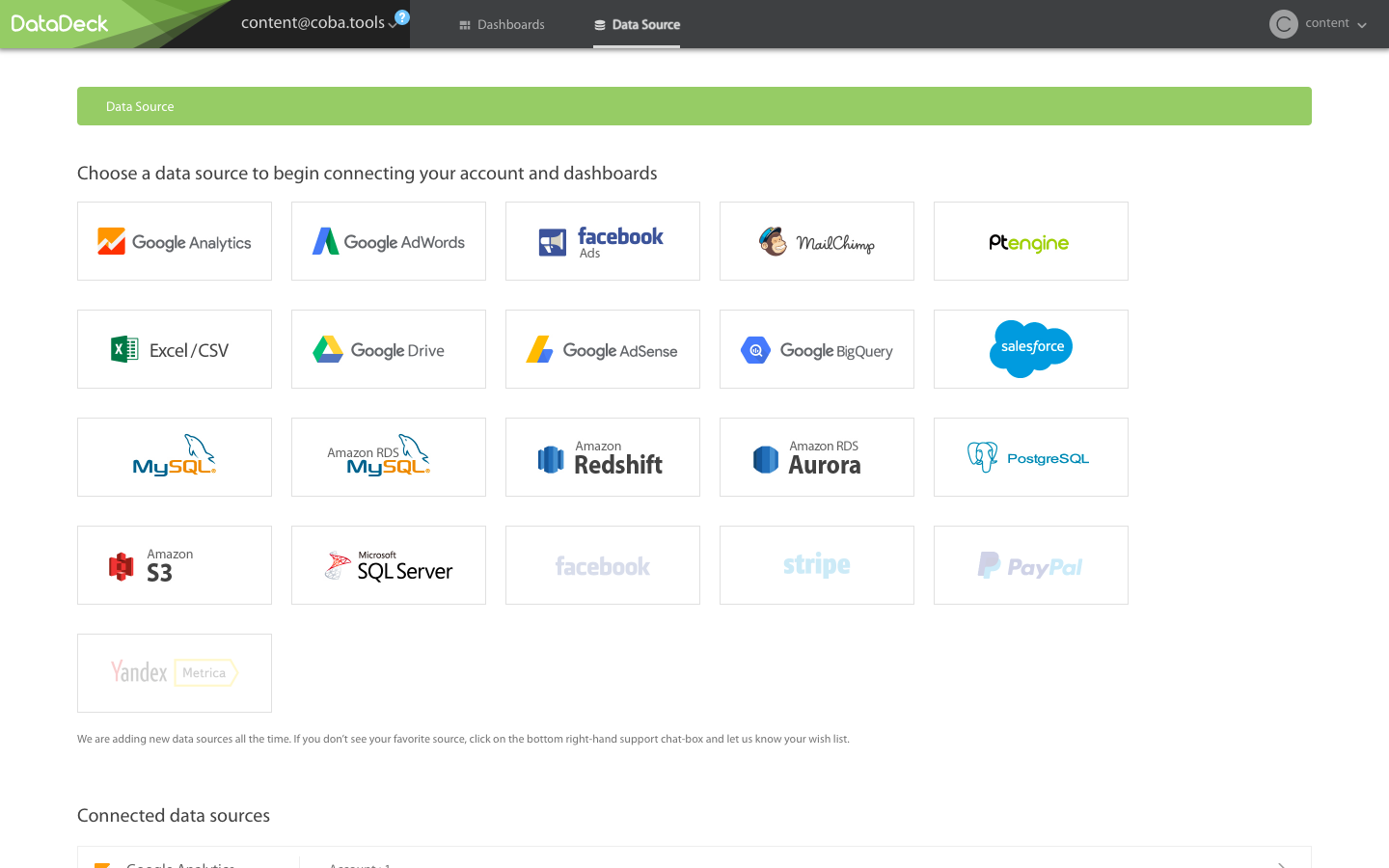Open the Amazon Redshift data source

pos(603,457)
